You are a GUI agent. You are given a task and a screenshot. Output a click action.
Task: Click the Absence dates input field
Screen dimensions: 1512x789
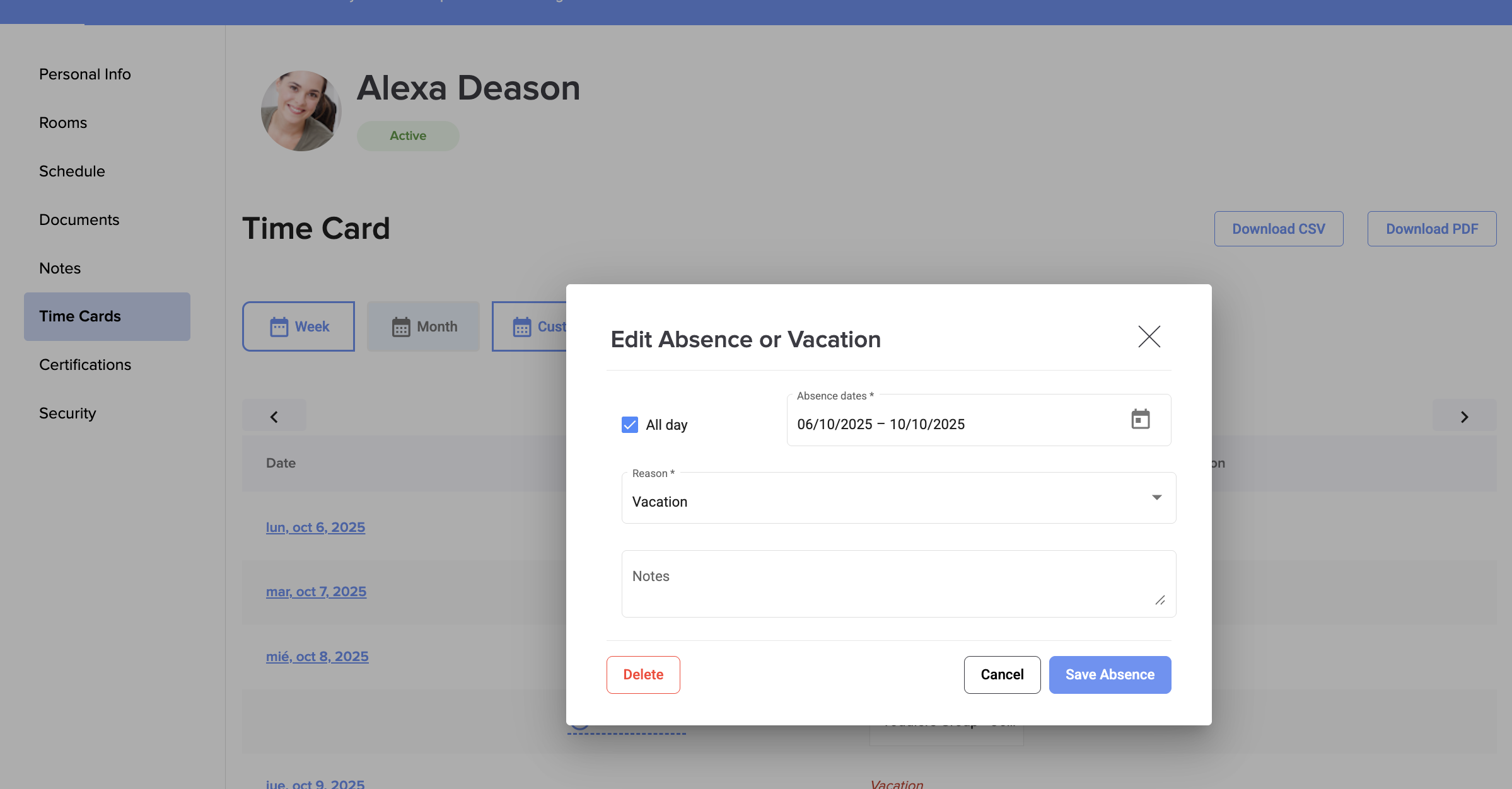click(946, 423)
